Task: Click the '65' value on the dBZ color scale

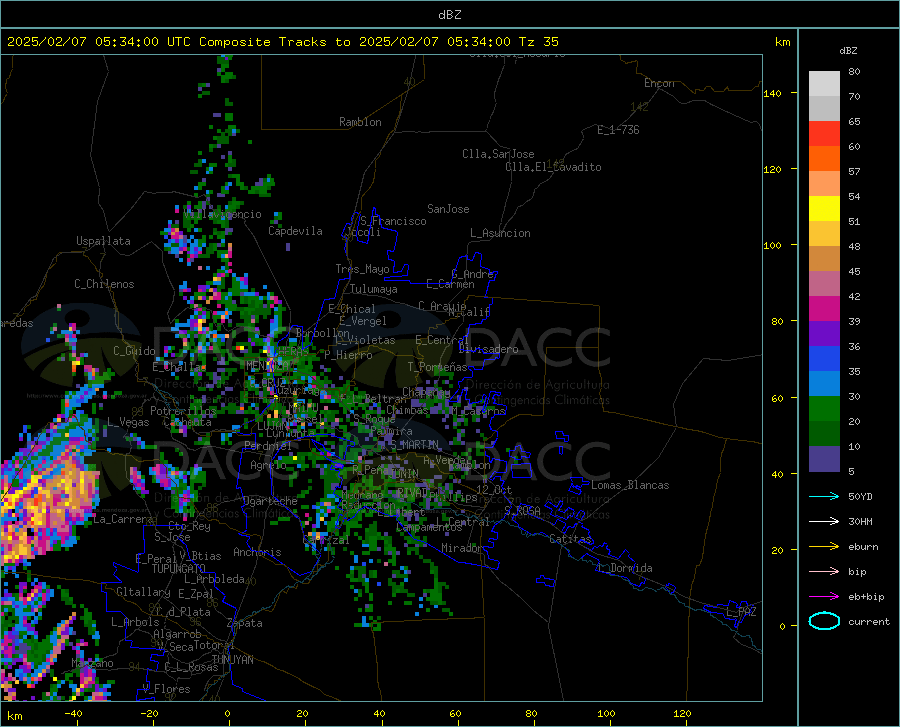Action: click(854, 122)
